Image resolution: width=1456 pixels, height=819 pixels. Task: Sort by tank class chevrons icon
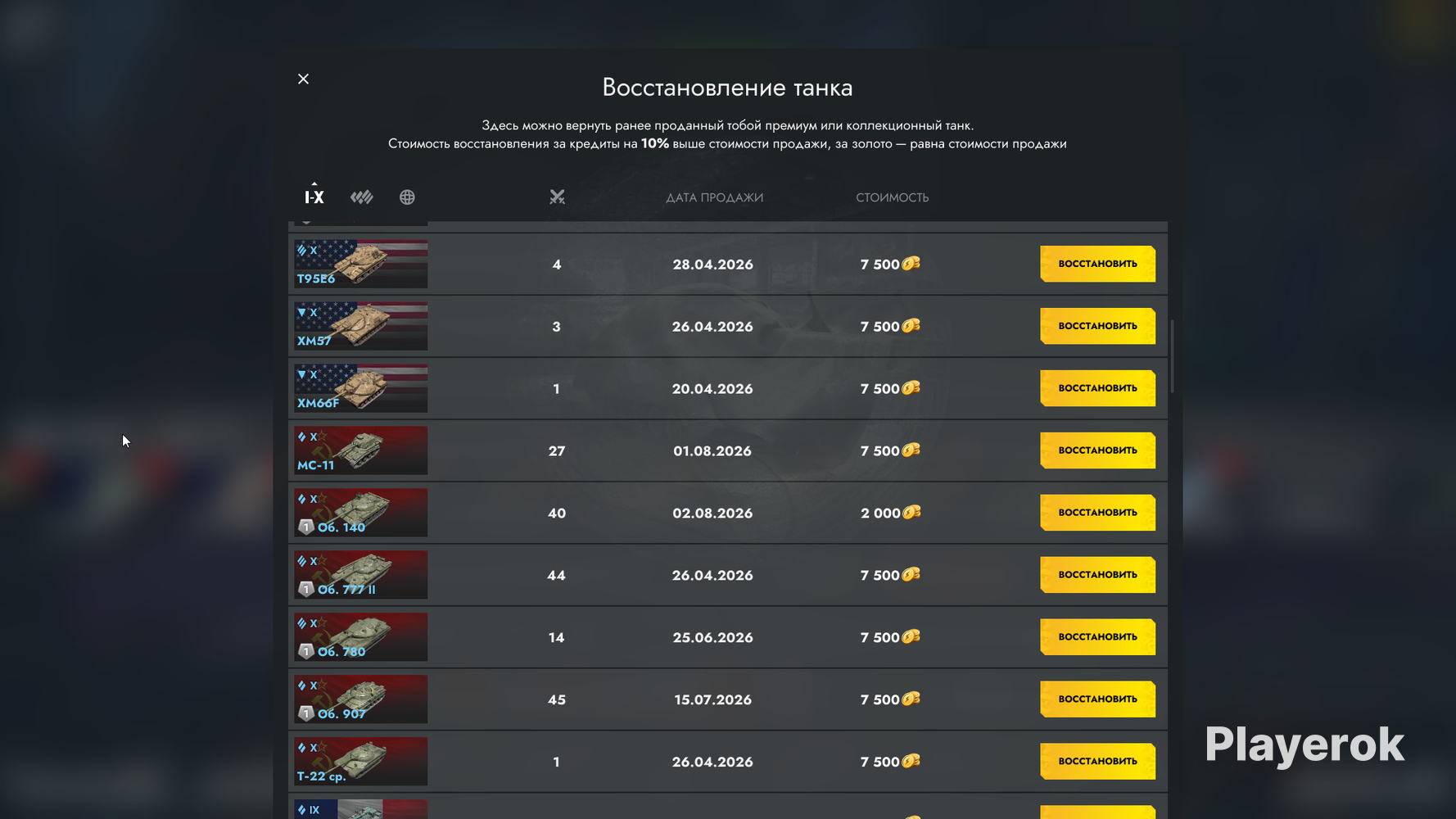coord(361,197)
